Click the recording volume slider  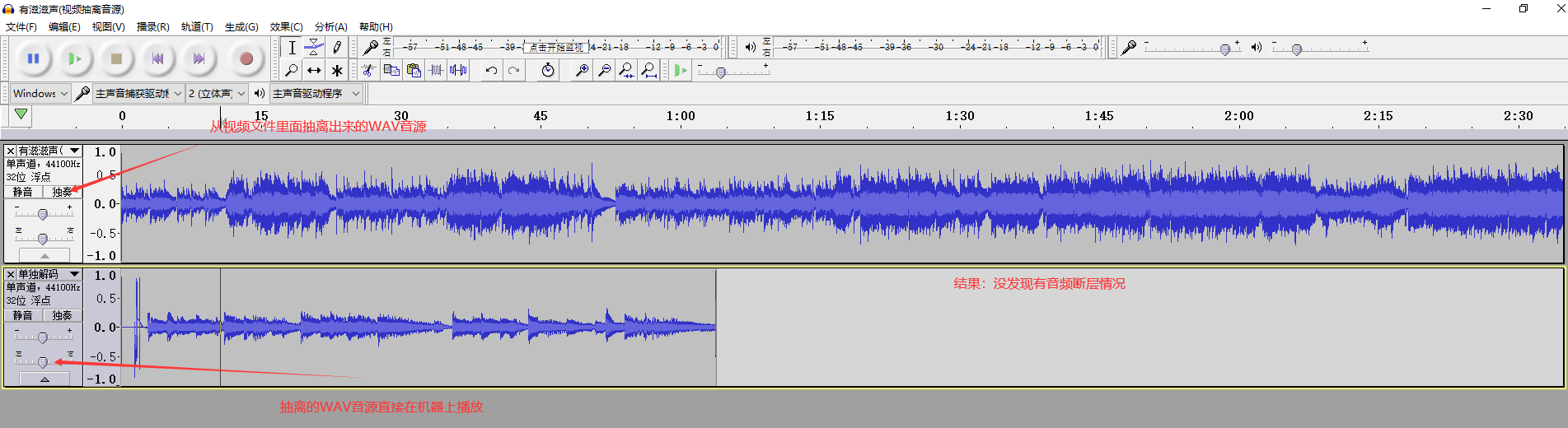click(1192, 48)
